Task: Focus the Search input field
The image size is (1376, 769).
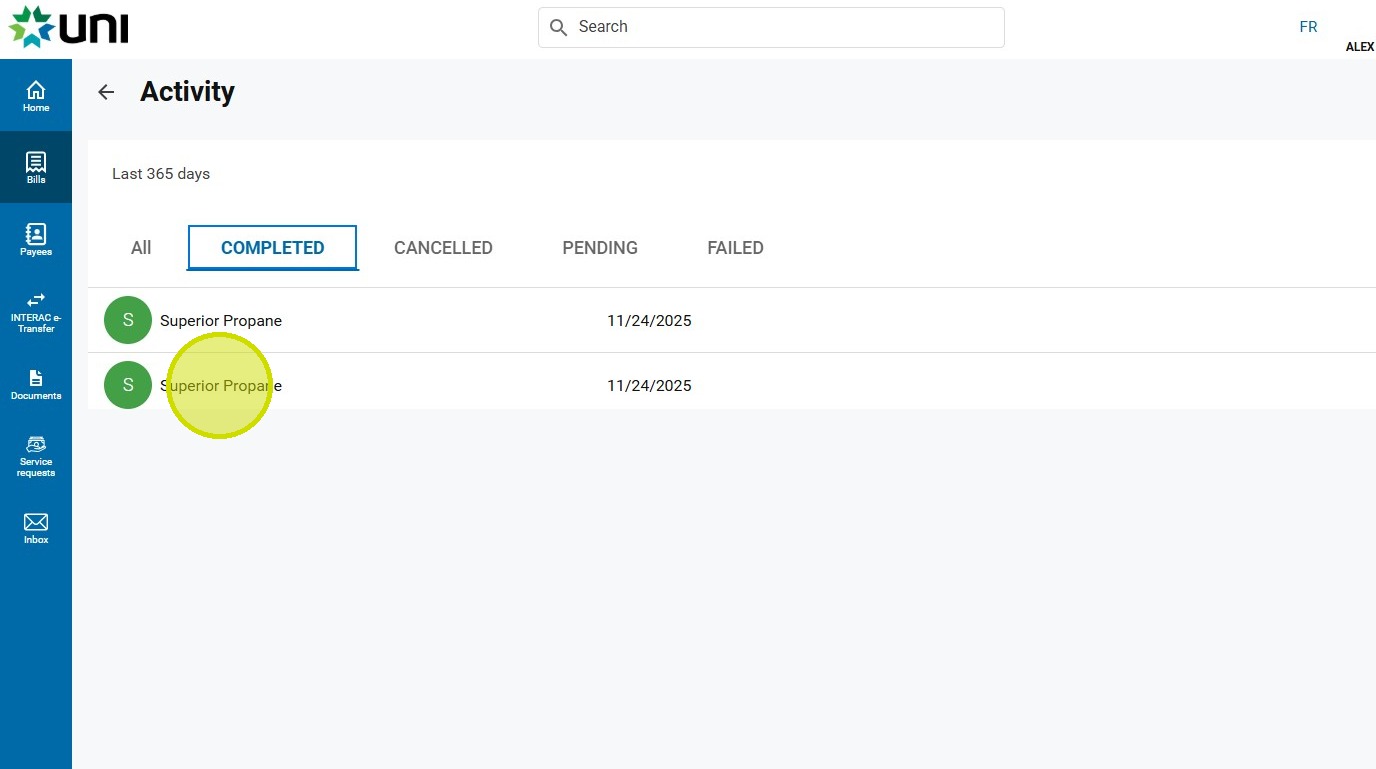Action: coord(771,27)
